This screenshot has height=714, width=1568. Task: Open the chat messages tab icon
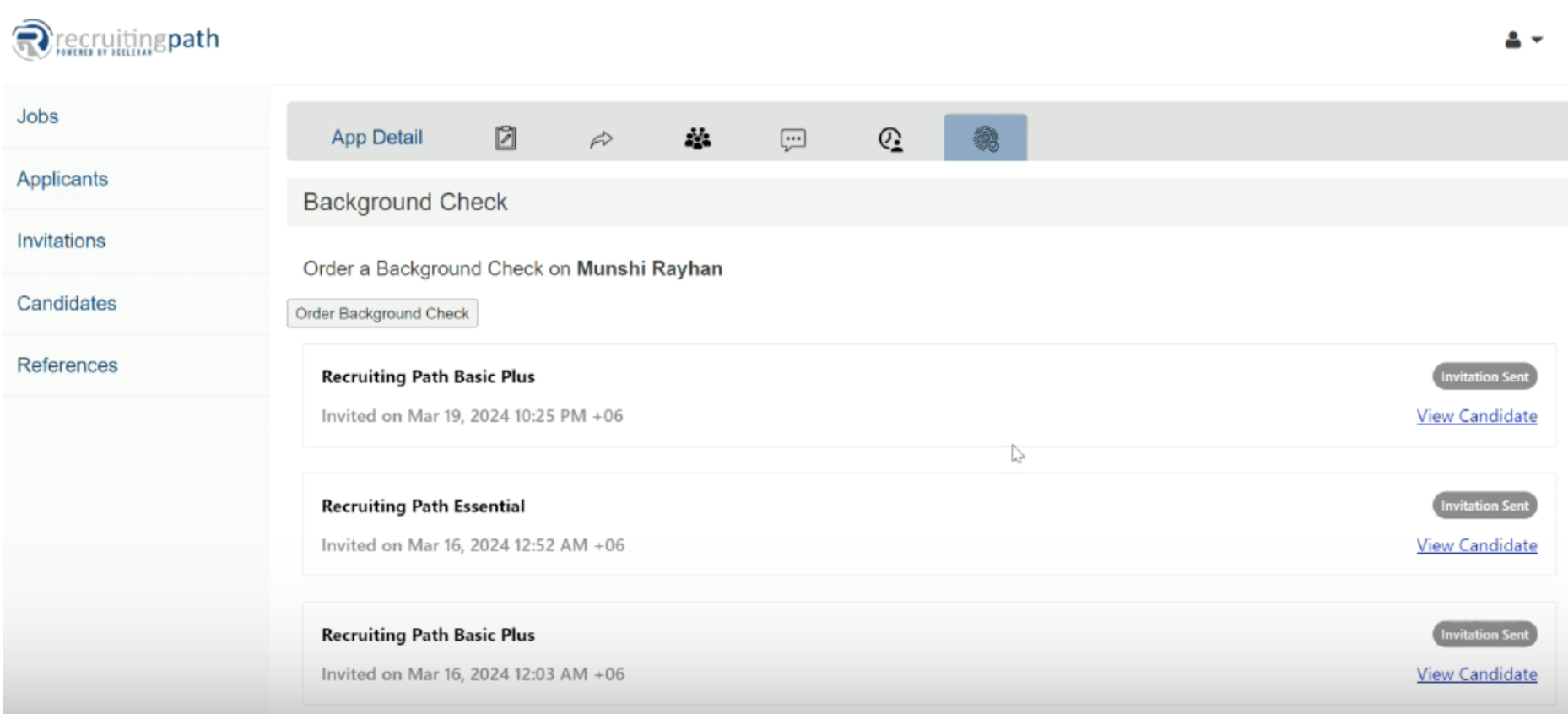(793, 139)
